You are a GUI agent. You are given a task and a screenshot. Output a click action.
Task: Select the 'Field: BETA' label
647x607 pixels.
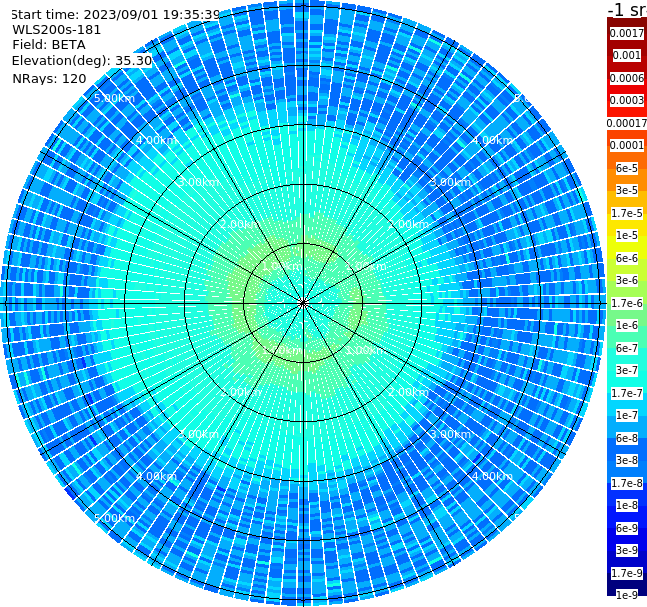[x=49, y=45]
